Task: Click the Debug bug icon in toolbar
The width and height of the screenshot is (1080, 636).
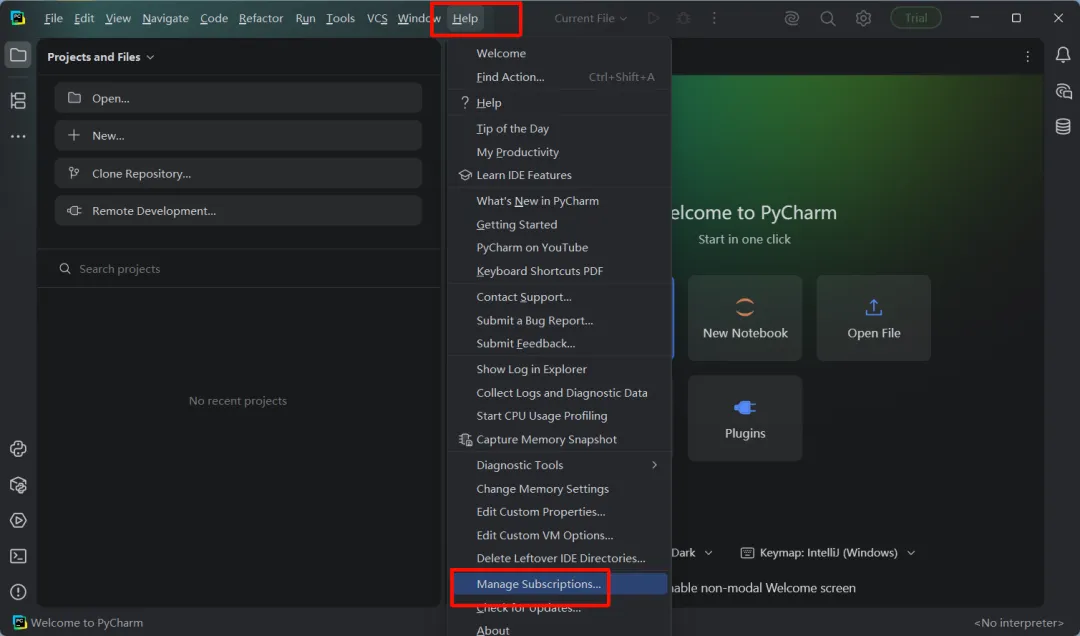Action: 683,19
